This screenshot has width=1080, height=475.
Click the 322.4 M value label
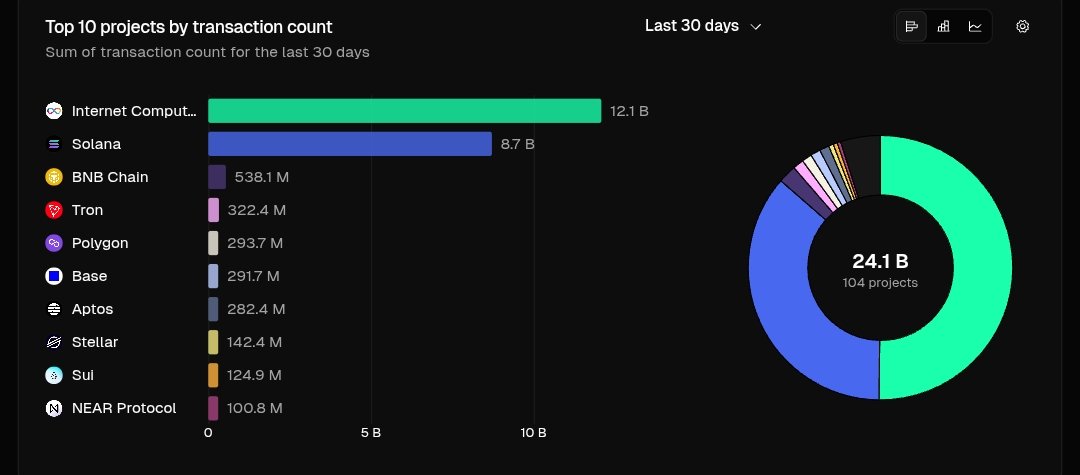[x=256, y=210]
